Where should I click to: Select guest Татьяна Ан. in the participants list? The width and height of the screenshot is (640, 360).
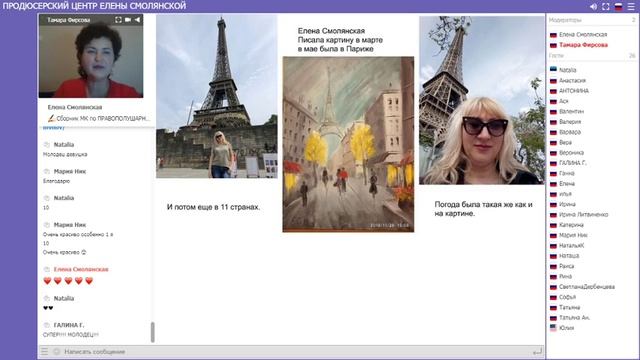[574, 318]
